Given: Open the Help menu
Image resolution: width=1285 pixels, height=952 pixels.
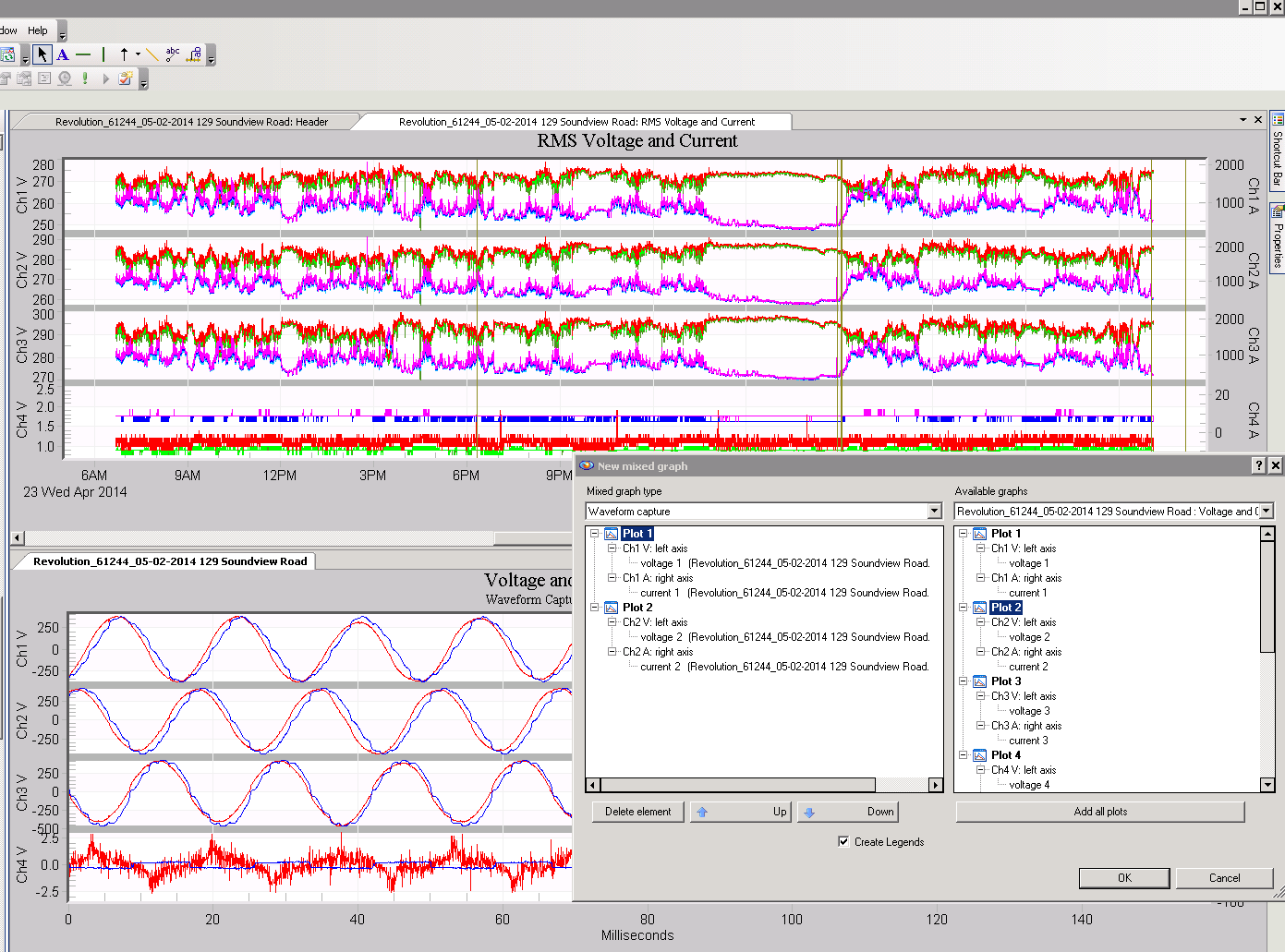Looking at the screenshot, I should point(37,30).
